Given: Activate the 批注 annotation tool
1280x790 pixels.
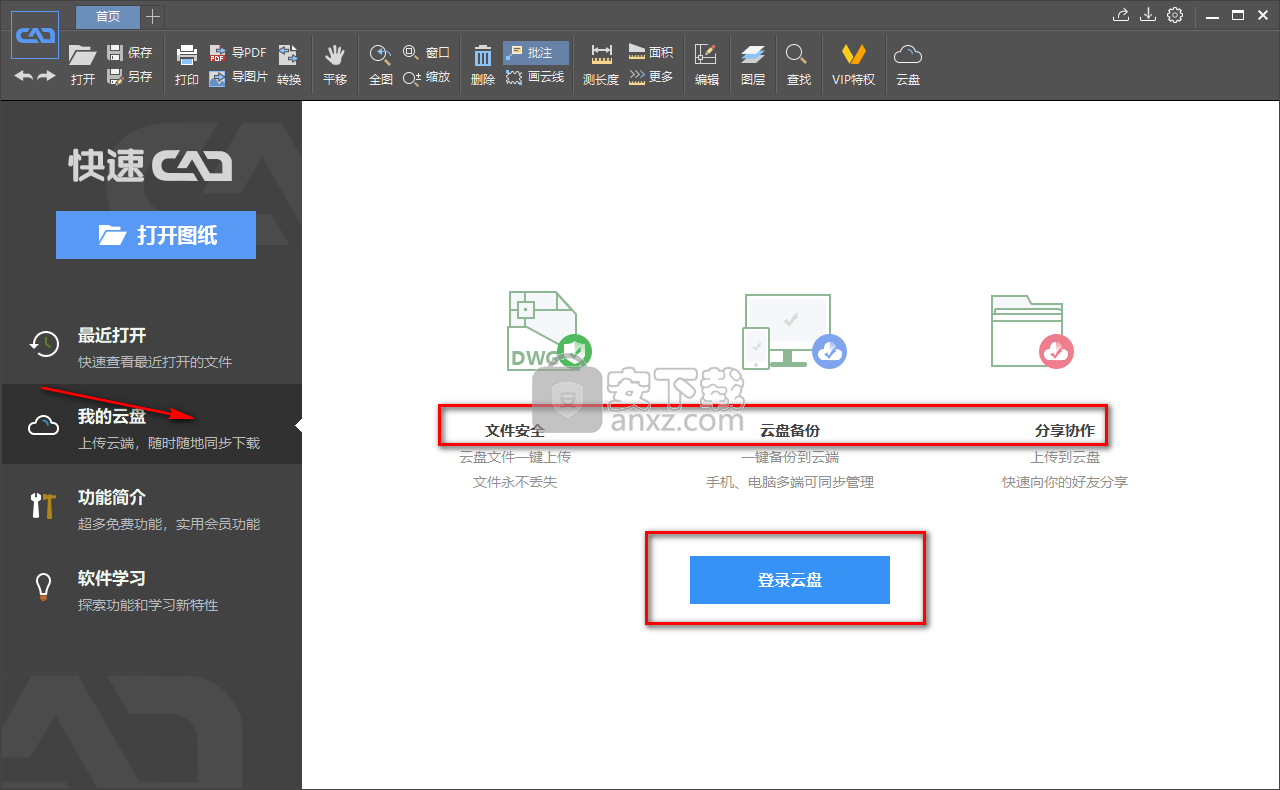Looking at the screenshot, I should 536,53.
